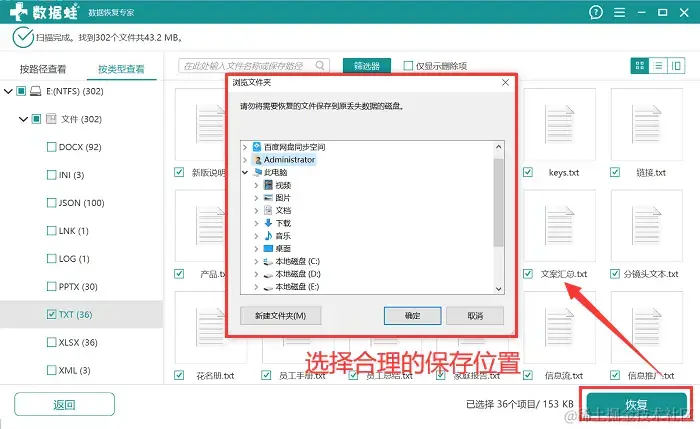Switch to 按路径查看 tab
The image size is (700, 429).
coord(43,69)
